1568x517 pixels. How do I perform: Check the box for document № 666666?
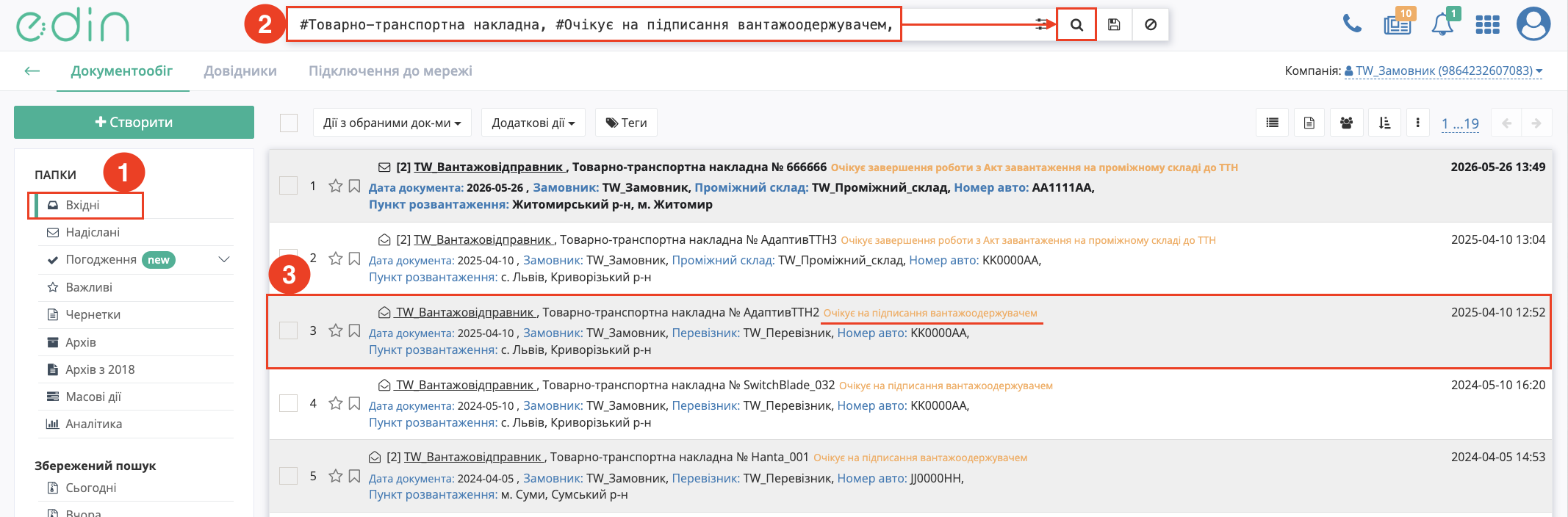point(289,186)
